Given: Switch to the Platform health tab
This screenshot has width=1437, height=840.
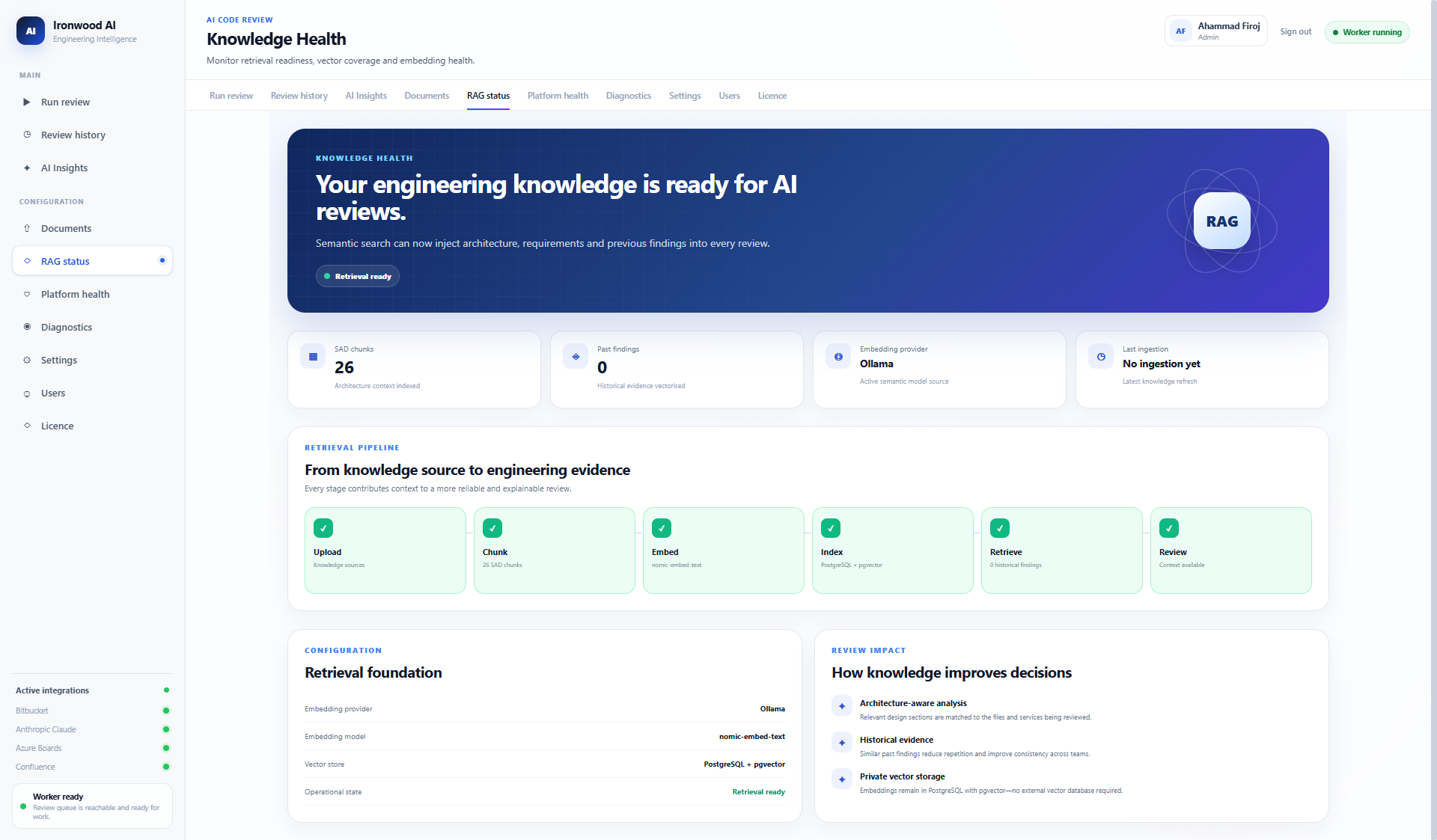Looking at the screenshot, I should (558, 96).
